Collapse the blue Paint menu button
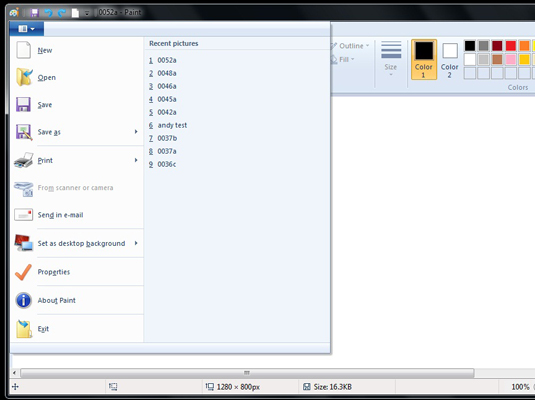The height and width of the screenshot is (400, 535). (x=27, y=29)
